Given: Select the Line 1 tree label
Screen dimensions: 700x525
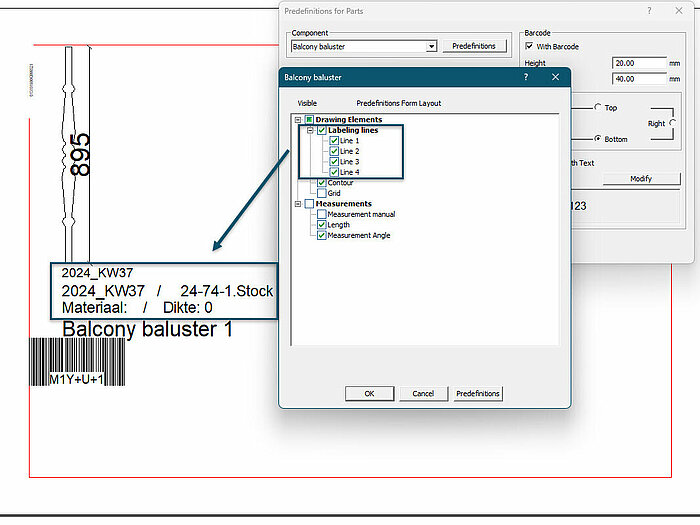Looking at the screenshot, I should [x=350, y=141].
